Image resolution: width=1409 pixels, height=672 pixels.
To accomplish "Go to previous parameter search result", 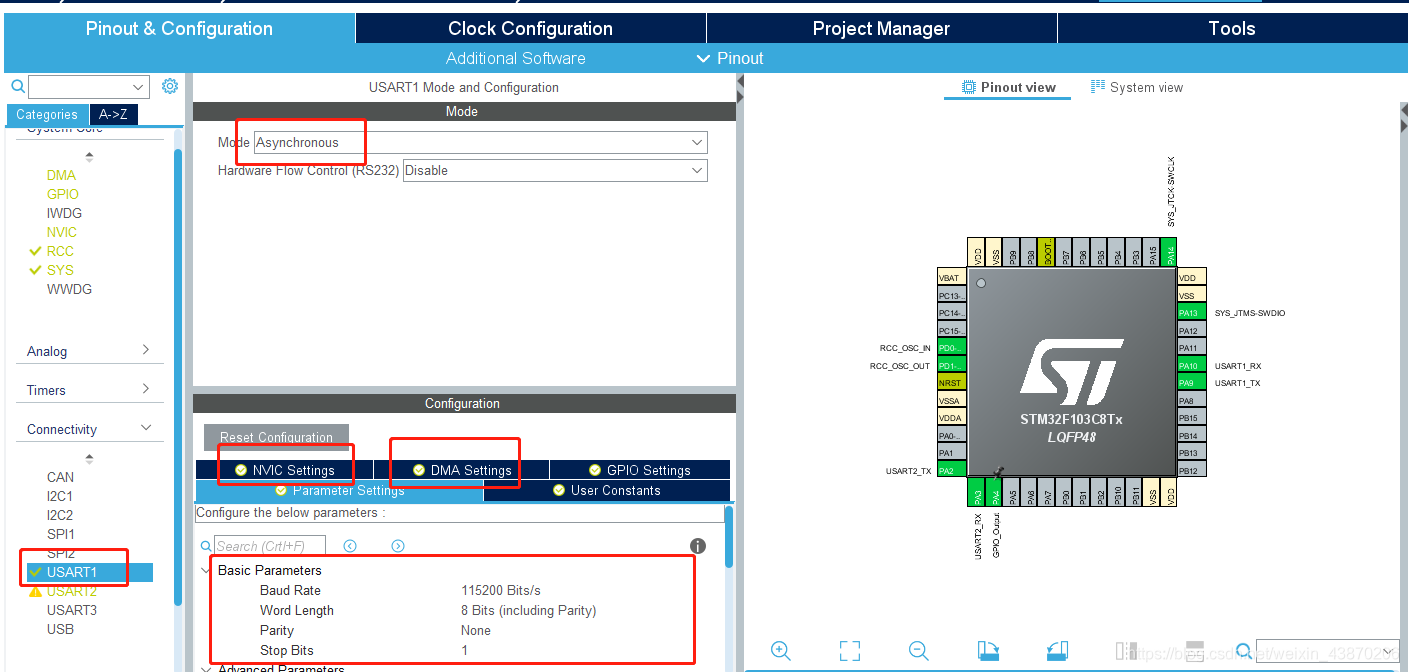I will (350, 545).
